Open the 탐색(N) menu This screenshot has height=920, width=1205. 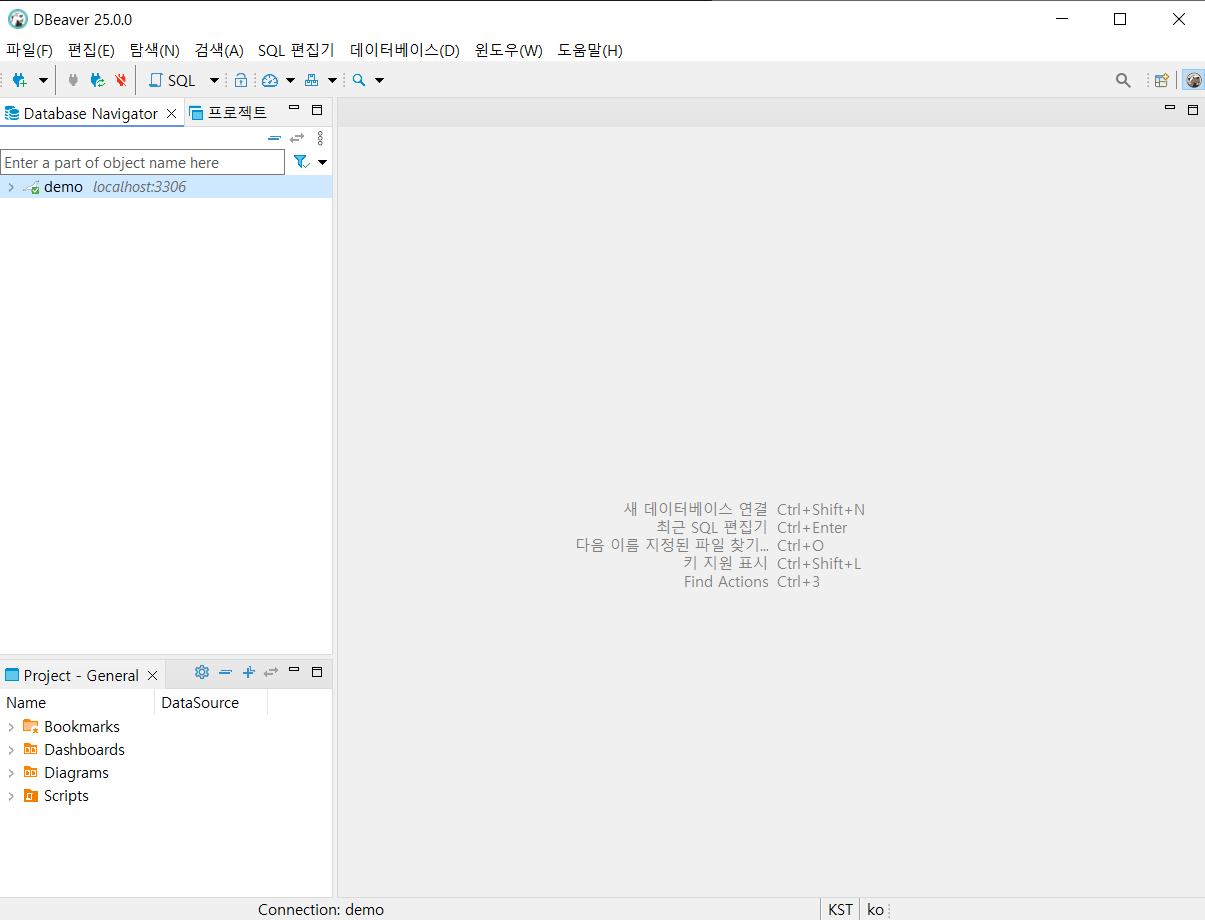click(x=155, y=50)
